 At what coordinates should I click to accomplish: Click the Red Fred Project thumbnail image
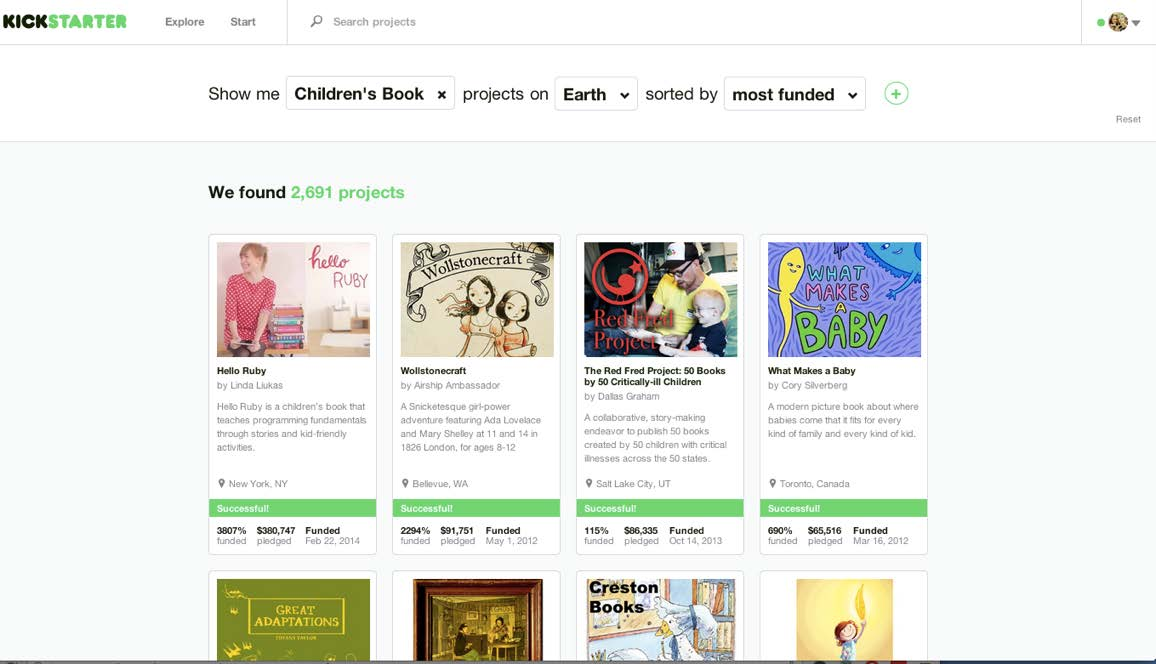[661, 299]
